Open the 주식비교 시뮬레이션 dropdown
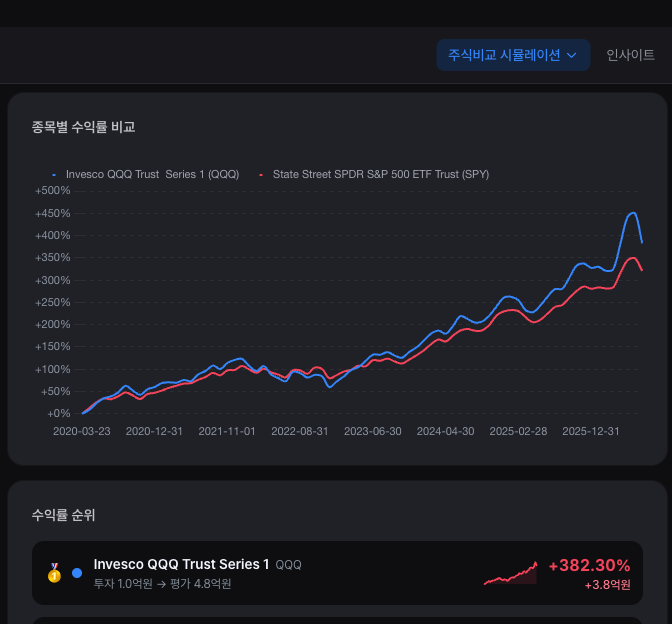This screenshot has width=672, height=624. (513, 55)
